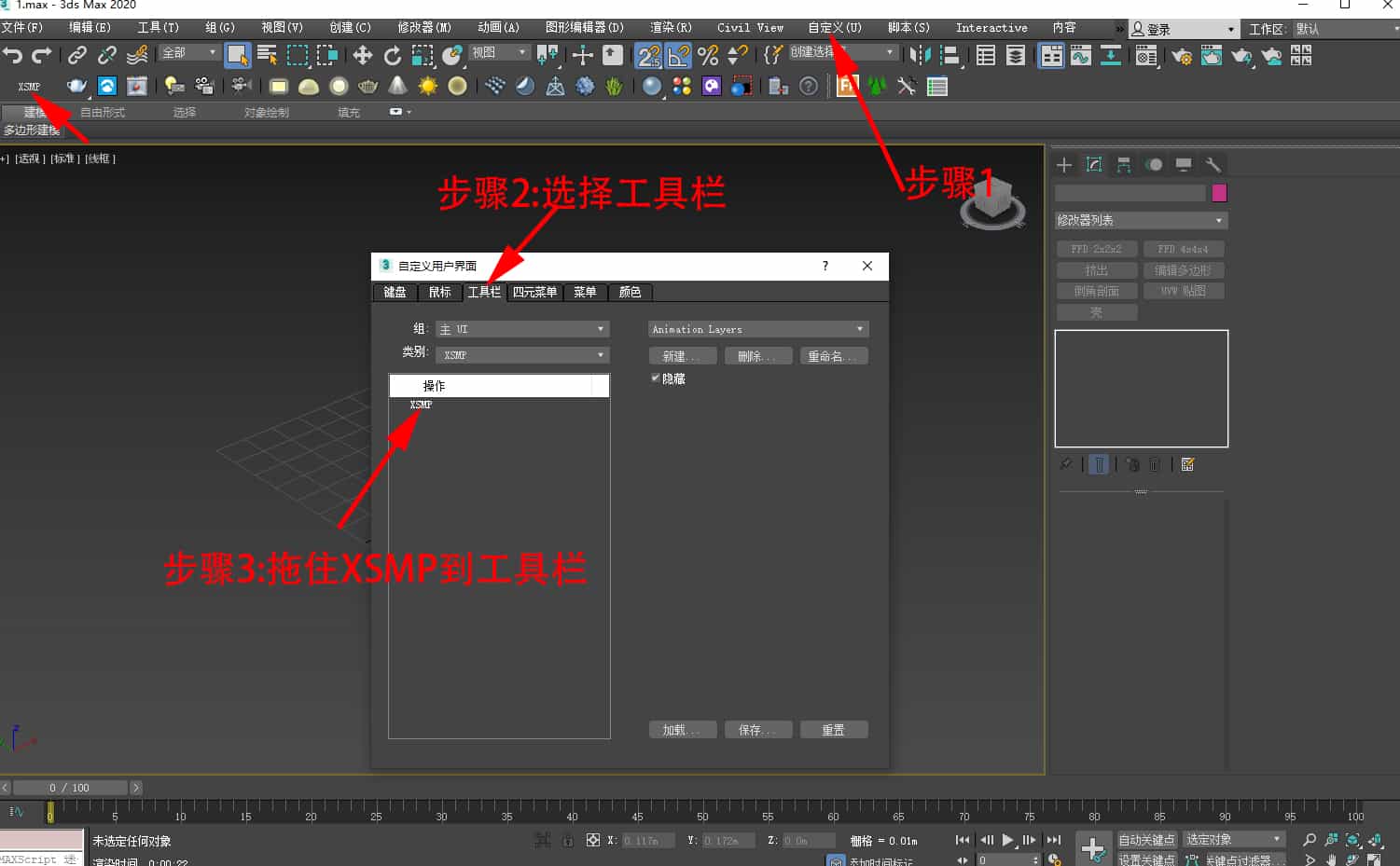The width and height of the screenshot is (1400, 866).
Task: Click the 保存... button in dialog
Action: click(758, 730)
